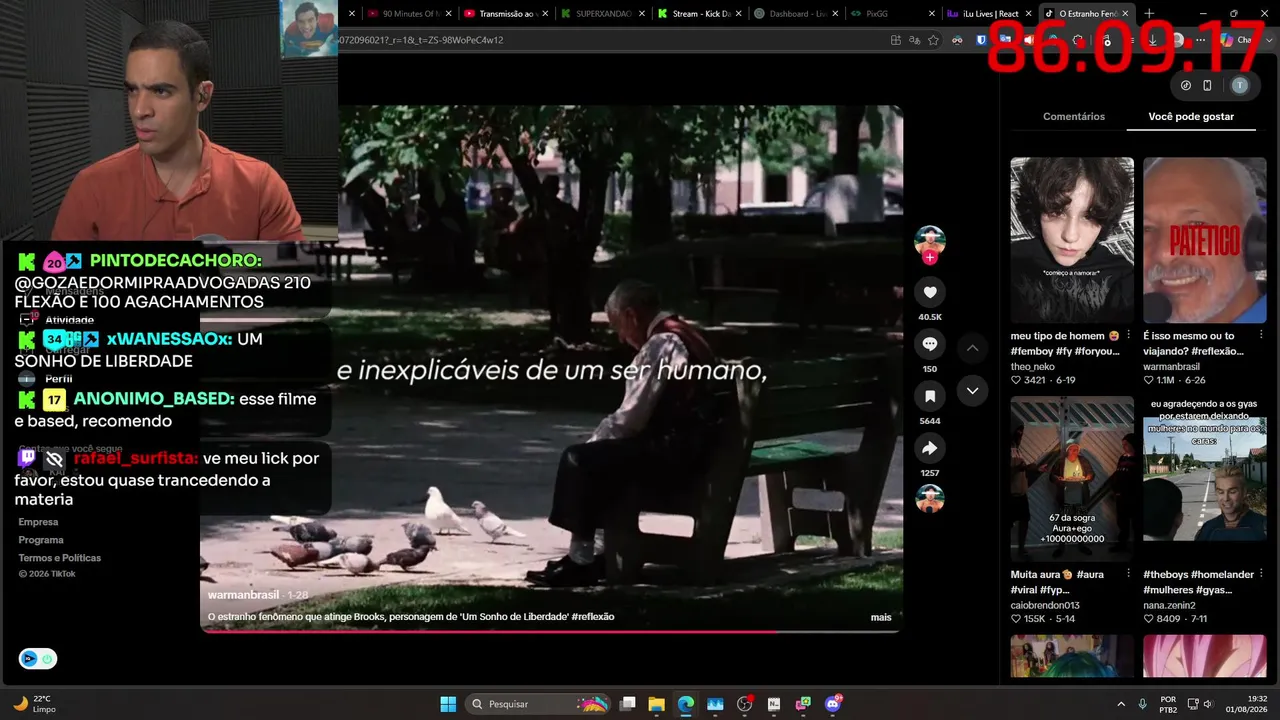
Task: Show hidden system tray icons
Action: pos(1120,704)
